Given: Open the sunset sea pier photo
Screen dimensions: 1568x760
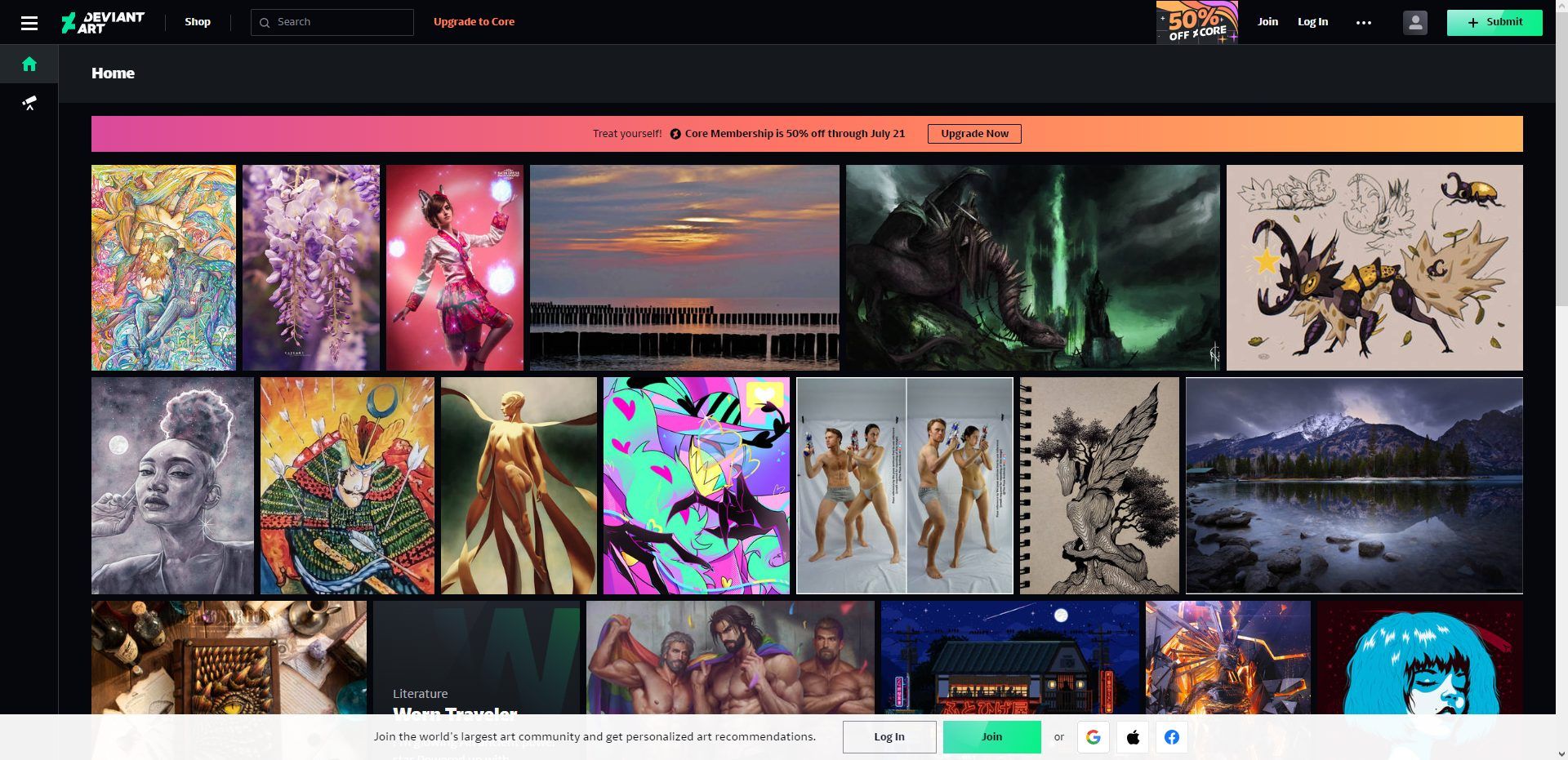Looking at the screenshot, I should coord(684,268).
